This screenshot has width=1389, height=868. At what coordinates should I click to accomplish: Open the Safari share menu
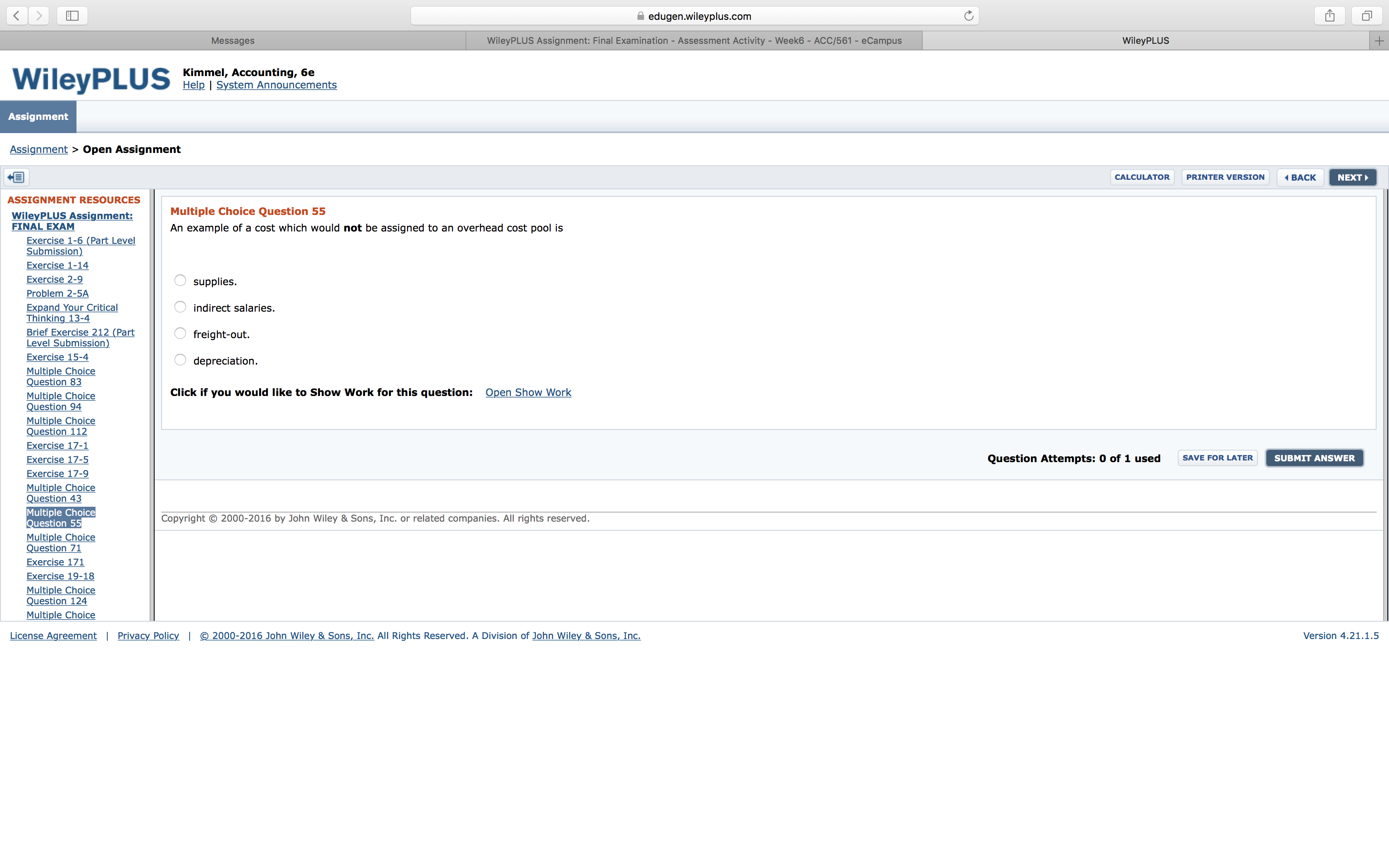1330,16
